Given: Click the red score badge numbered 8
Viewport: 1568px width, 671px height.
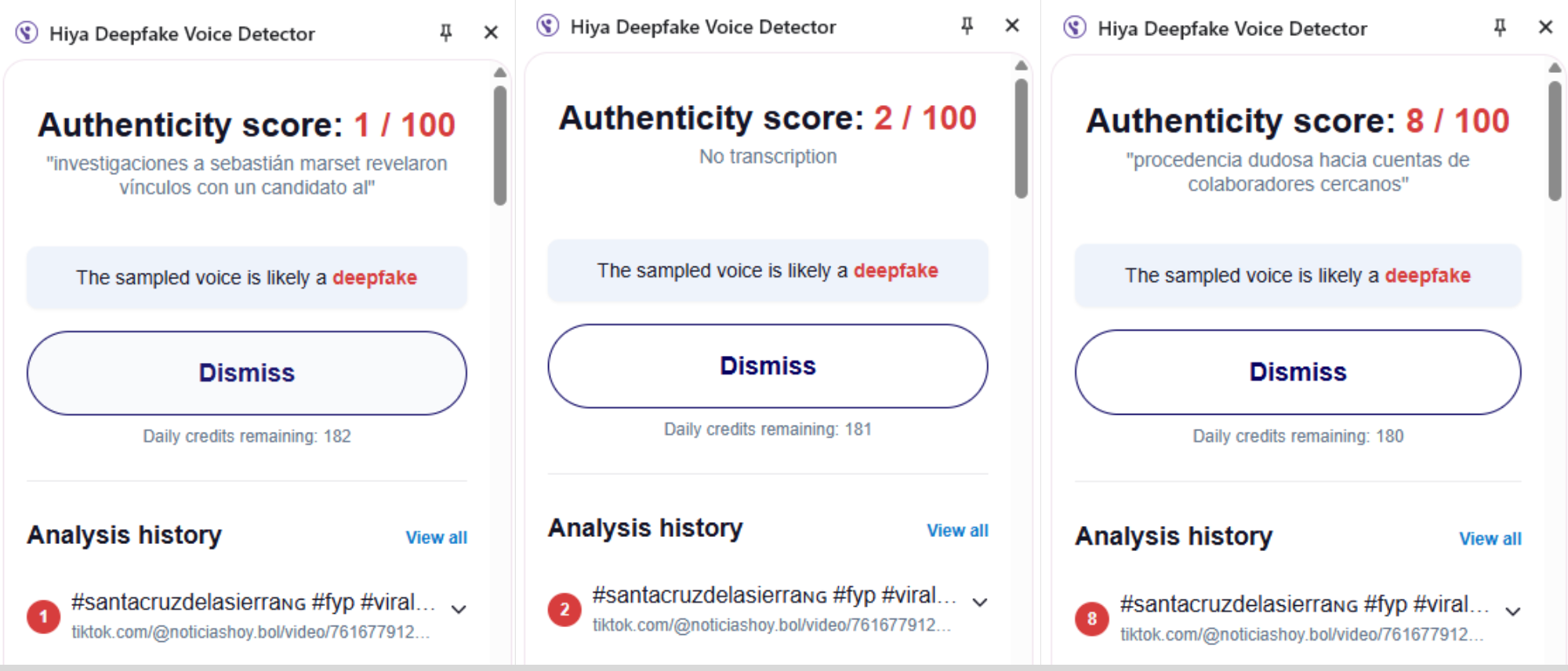Looking at the screenshot, I should point(1091,618).
